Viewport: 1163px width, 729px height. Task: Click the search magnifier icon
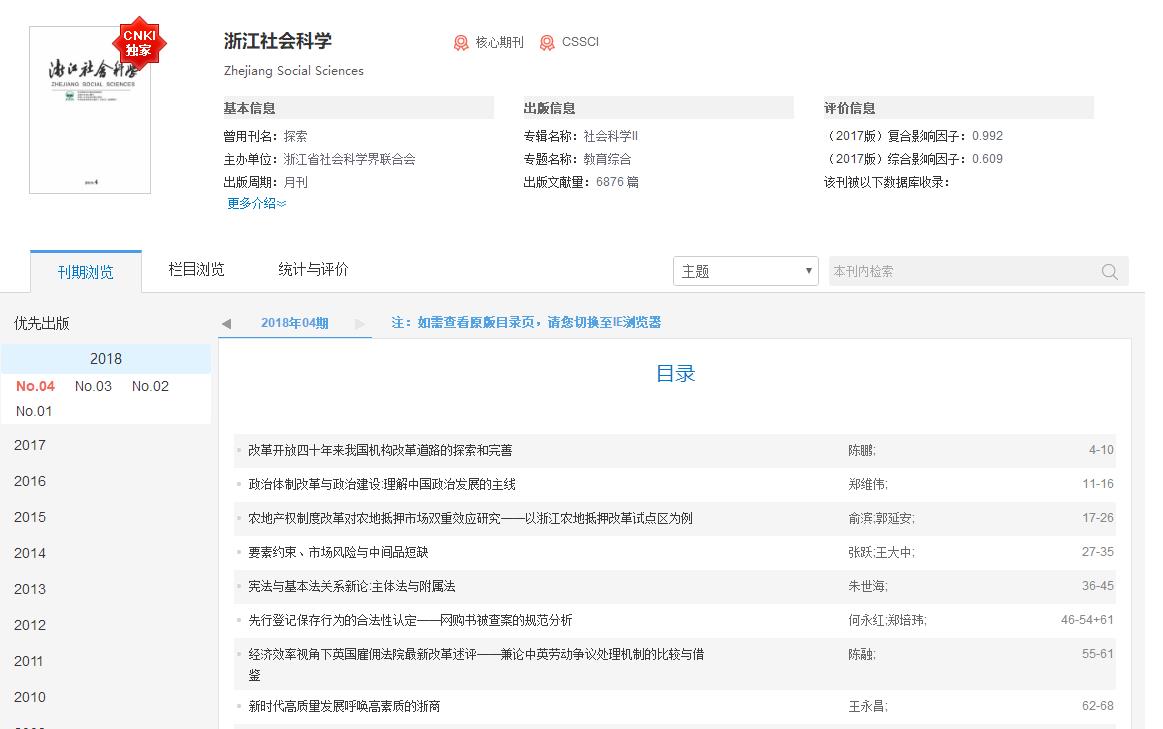point(1109,272)
